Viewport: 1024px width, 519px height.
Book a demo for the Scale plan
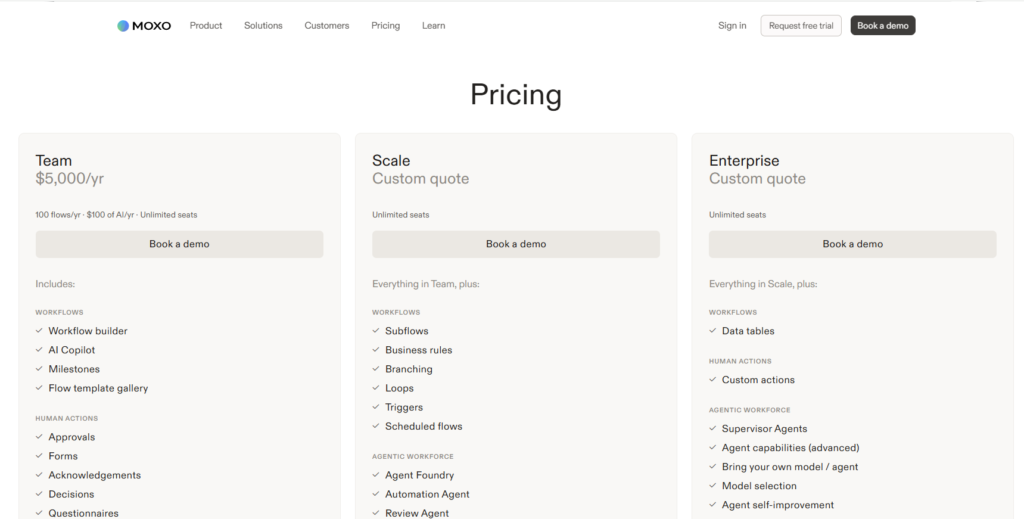click(x=516, y=244)
